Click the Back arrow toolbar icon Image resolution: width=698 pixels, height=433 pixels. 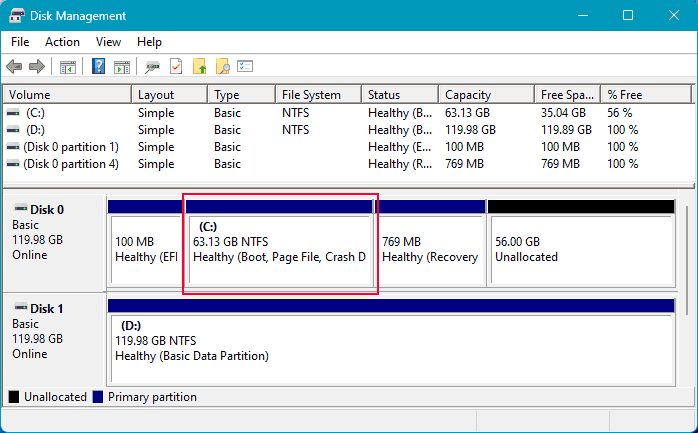[x=14, y=67]
